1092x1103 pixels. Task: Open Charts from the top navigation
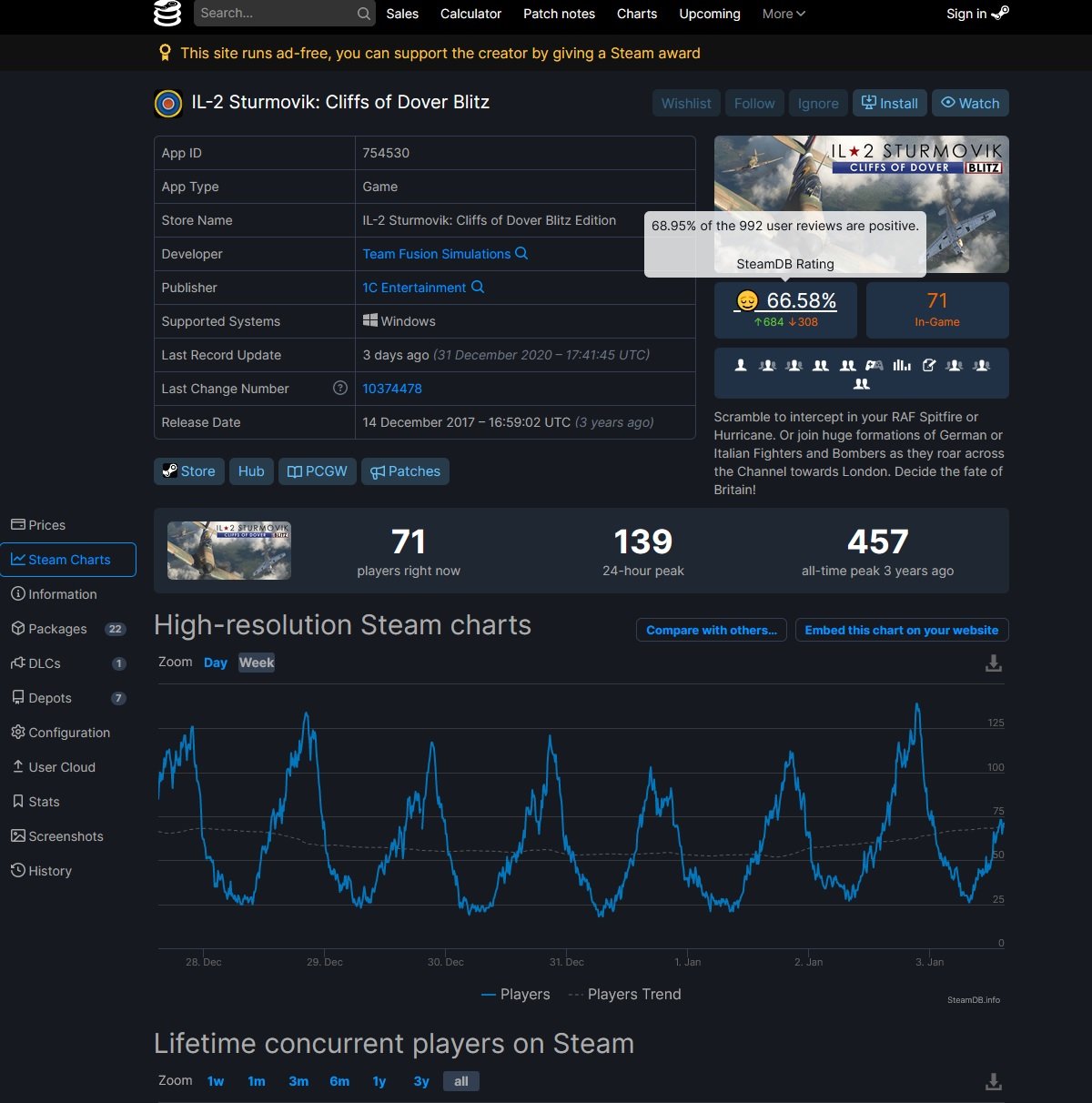tap(637, 14)
